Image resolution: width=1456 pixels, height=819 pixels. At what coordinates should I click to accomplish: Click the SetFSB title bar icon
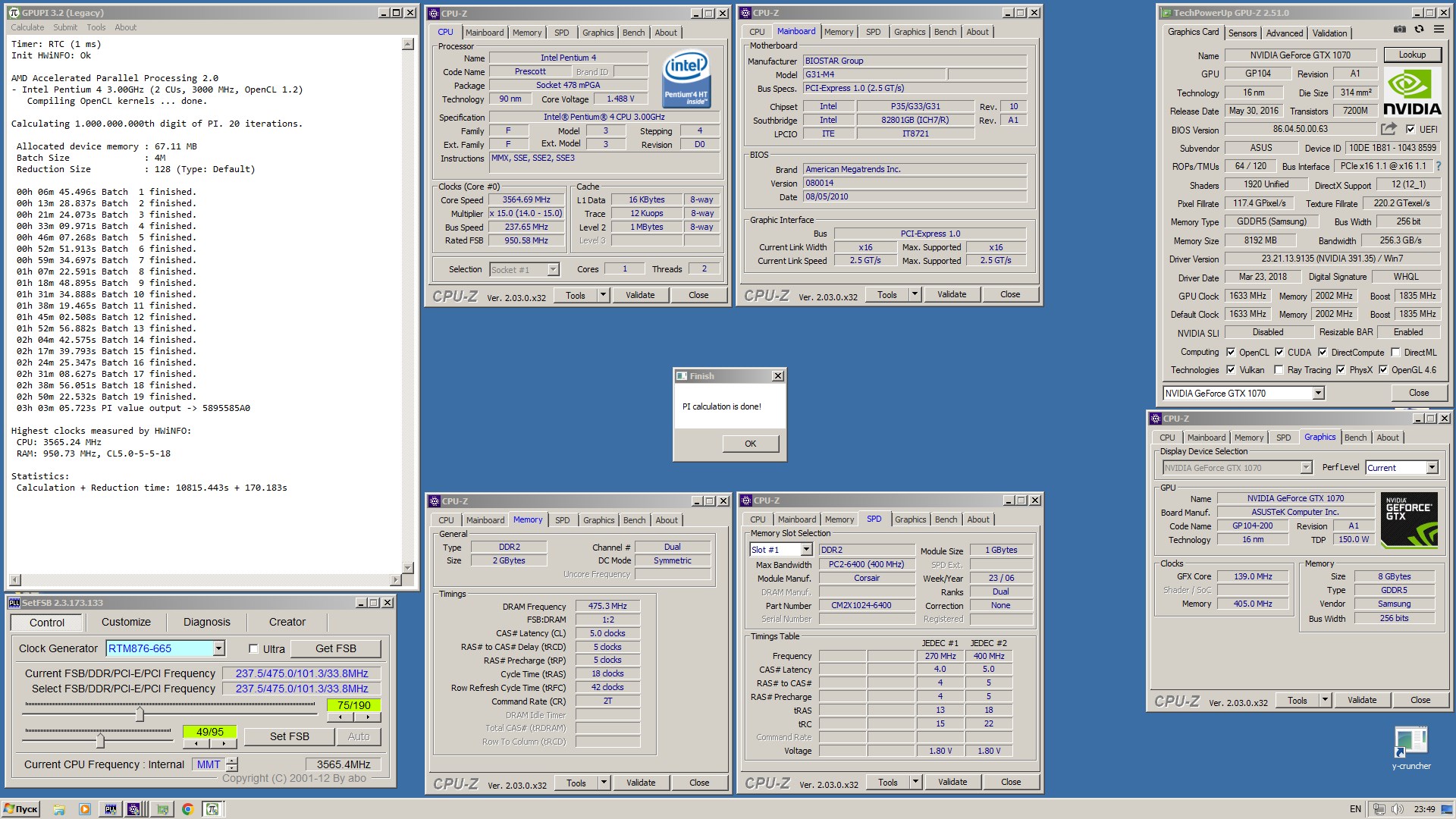point(14,603)
